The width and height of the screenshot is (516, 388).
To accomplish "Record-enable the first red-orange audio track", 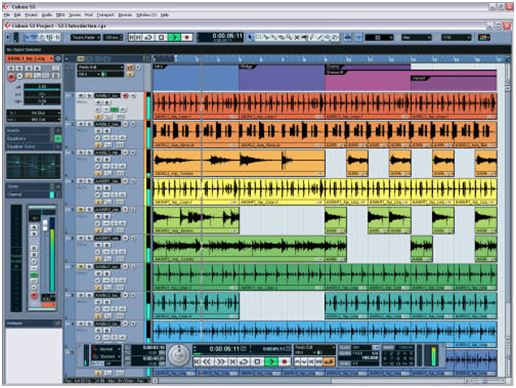I will tap(125, 96).
